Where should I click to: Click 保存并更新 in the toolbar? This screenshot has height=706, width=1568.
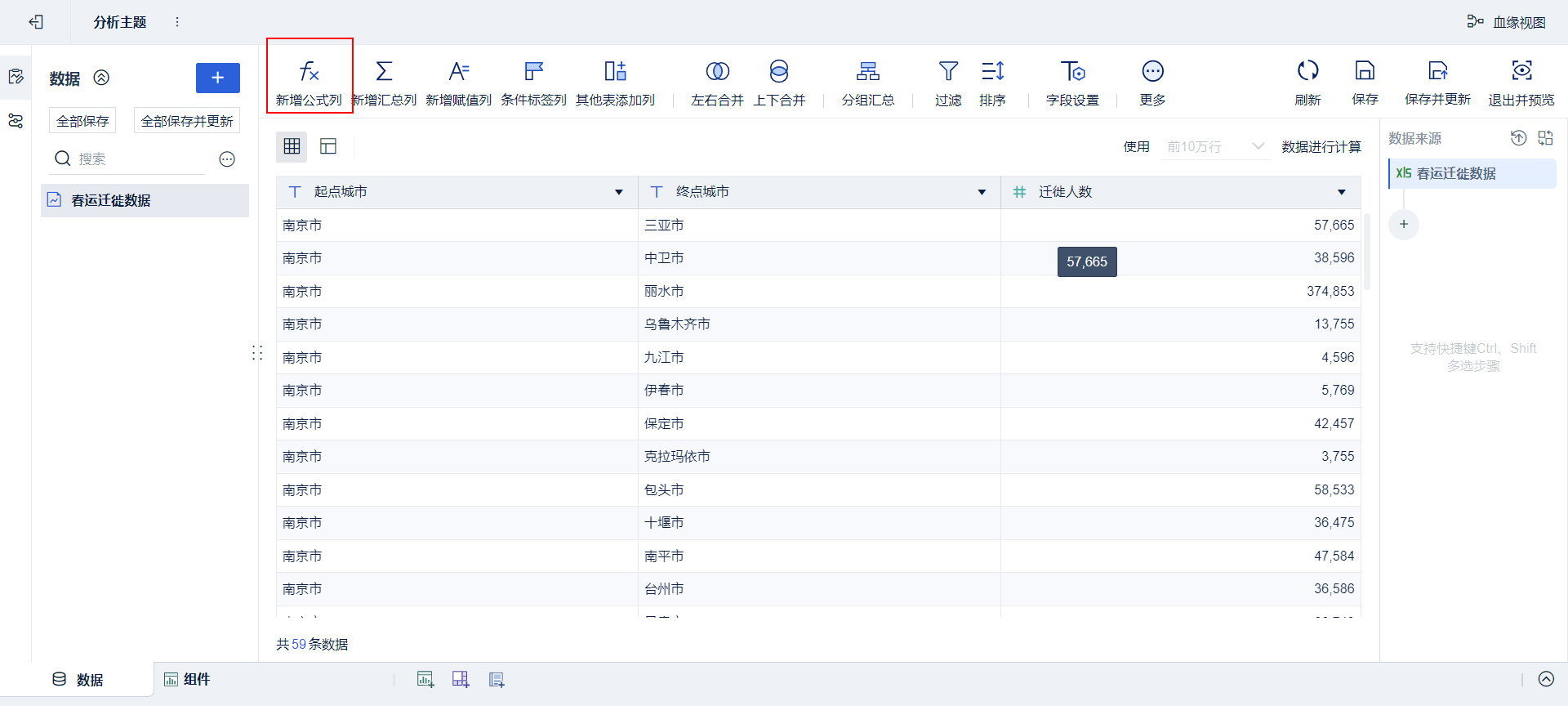tap(1437, 83)
